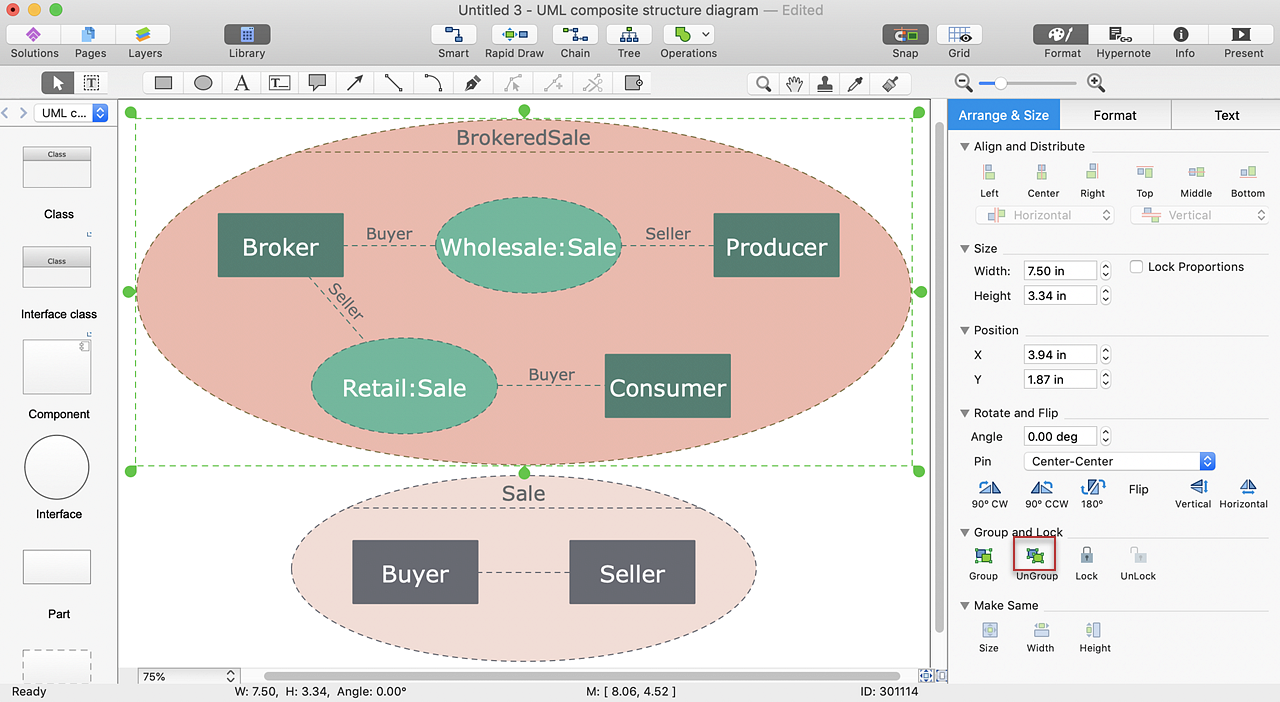Toggle Snap mode in toolbar

tap(905, 35)
